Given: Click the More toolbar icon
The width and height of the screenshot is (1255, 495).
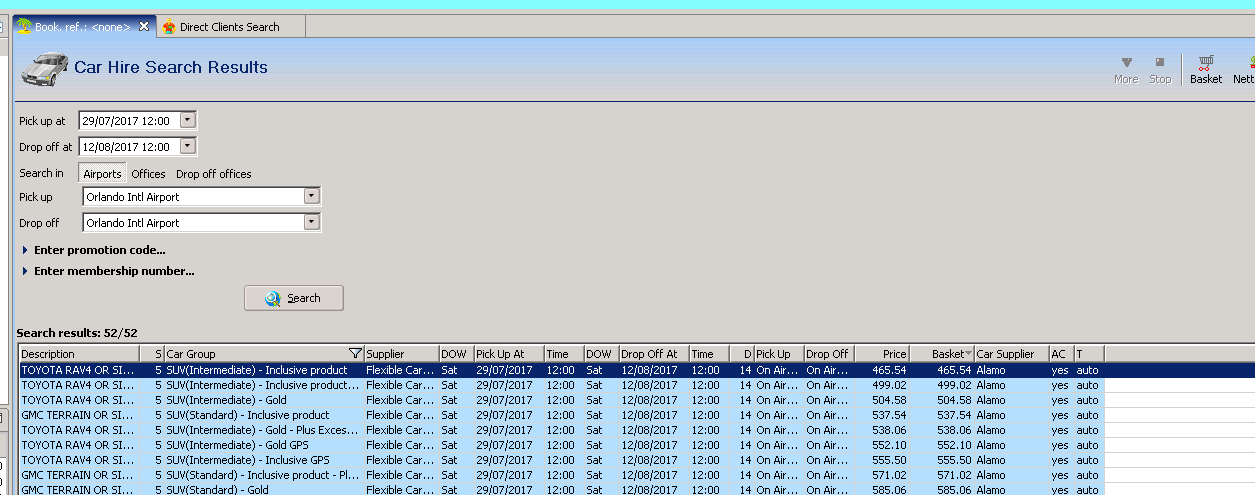Looking at the screenshot, I should click(x=1126, y=69).
